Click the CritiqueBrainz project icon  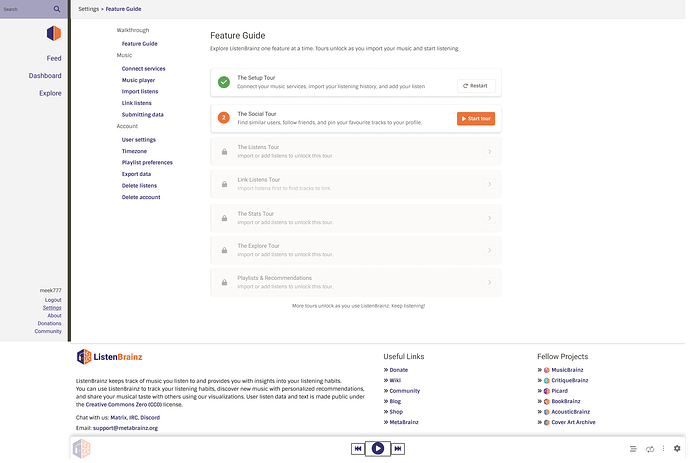click(x=547, y=381)
